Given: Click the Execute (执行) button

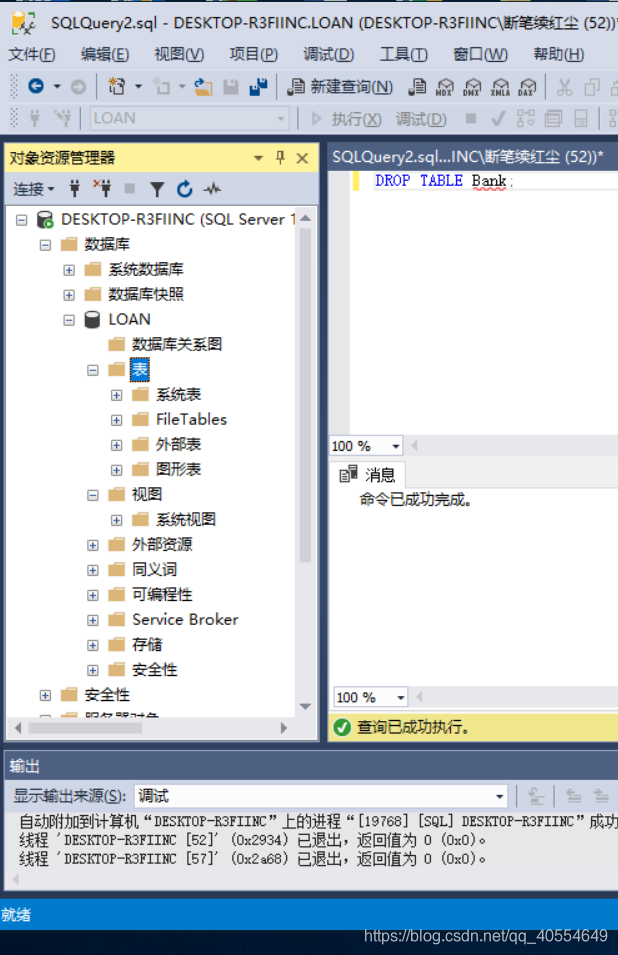Looking at the screenshot, I should pos(346,119).
